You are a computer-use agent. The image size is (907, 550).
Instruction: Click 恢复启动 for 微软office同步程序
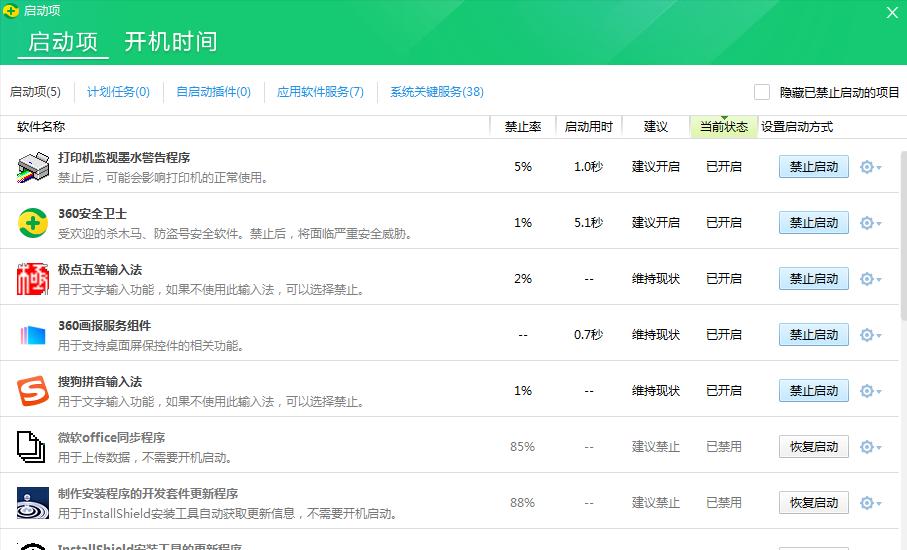coord(814,447)
